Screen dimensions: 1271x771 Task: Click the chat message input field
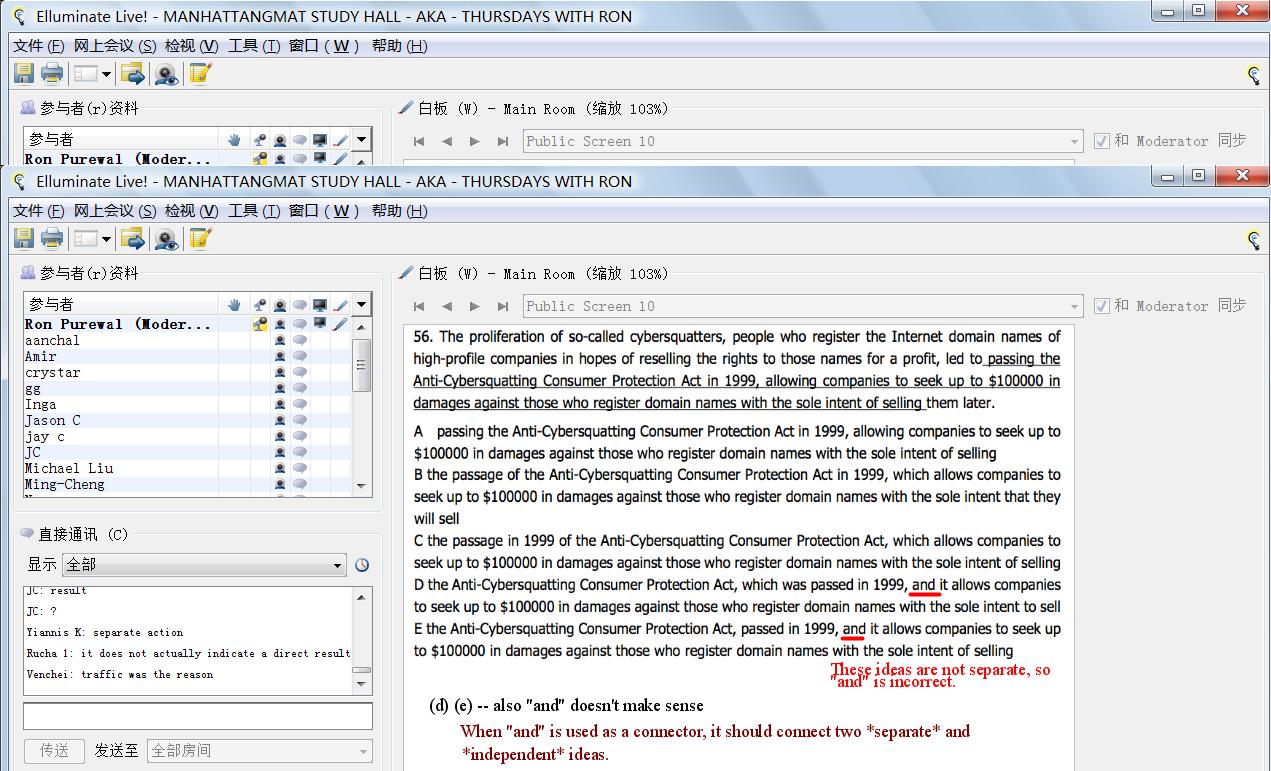(198, 716)
